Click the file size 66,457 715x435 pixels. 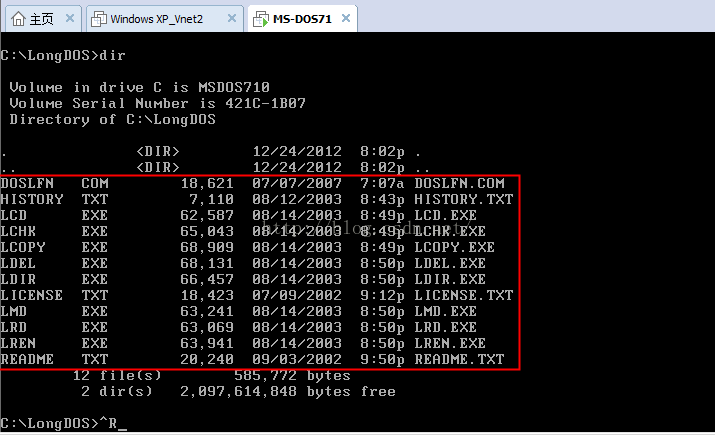[207, 279]
